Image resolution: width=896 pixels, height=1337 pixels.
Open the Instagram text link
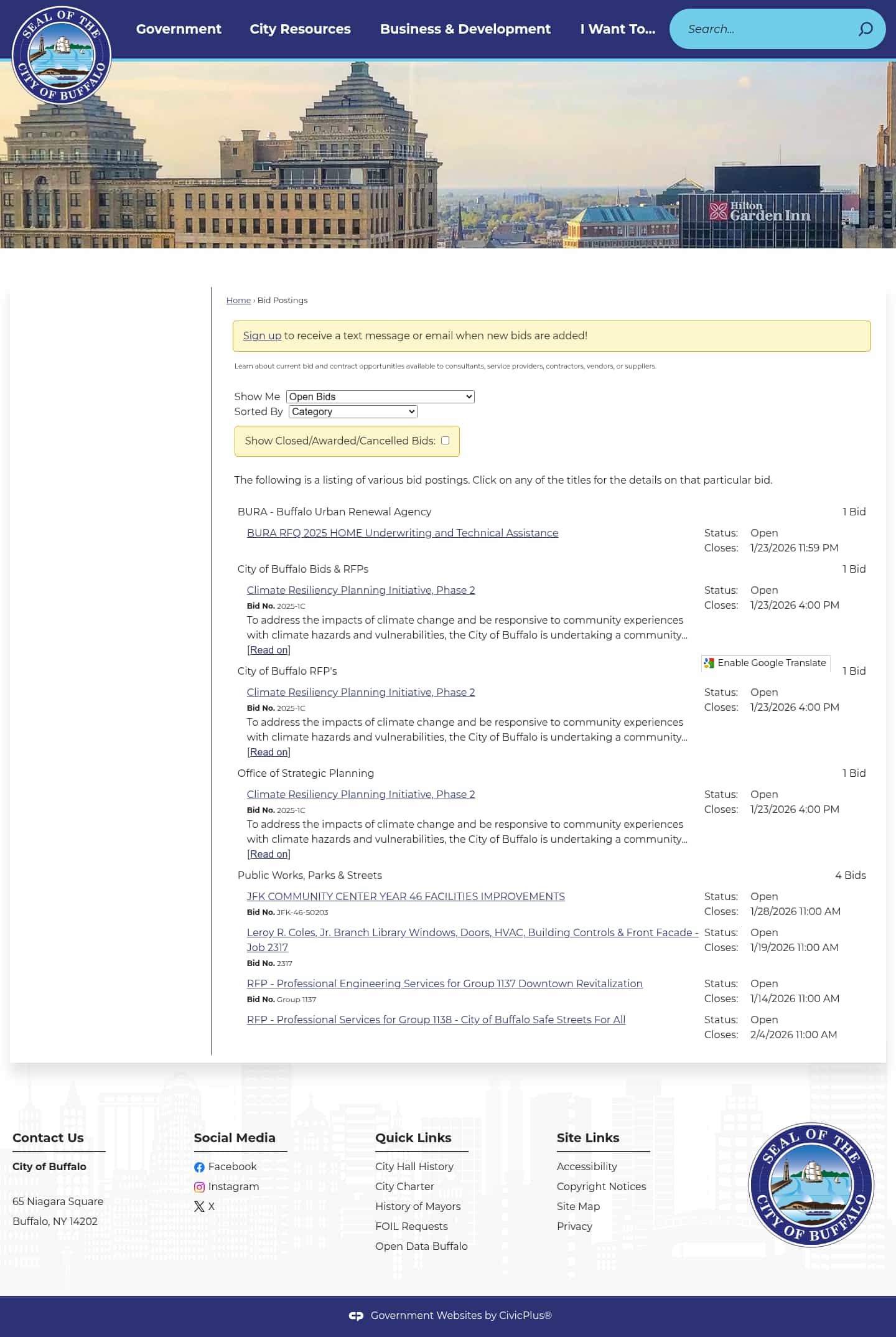[233, 1187]
